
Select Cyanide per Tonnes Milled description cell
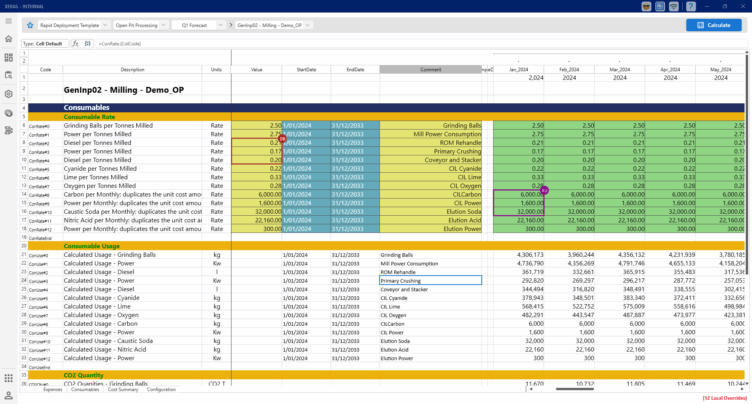[x=132, y=168]
